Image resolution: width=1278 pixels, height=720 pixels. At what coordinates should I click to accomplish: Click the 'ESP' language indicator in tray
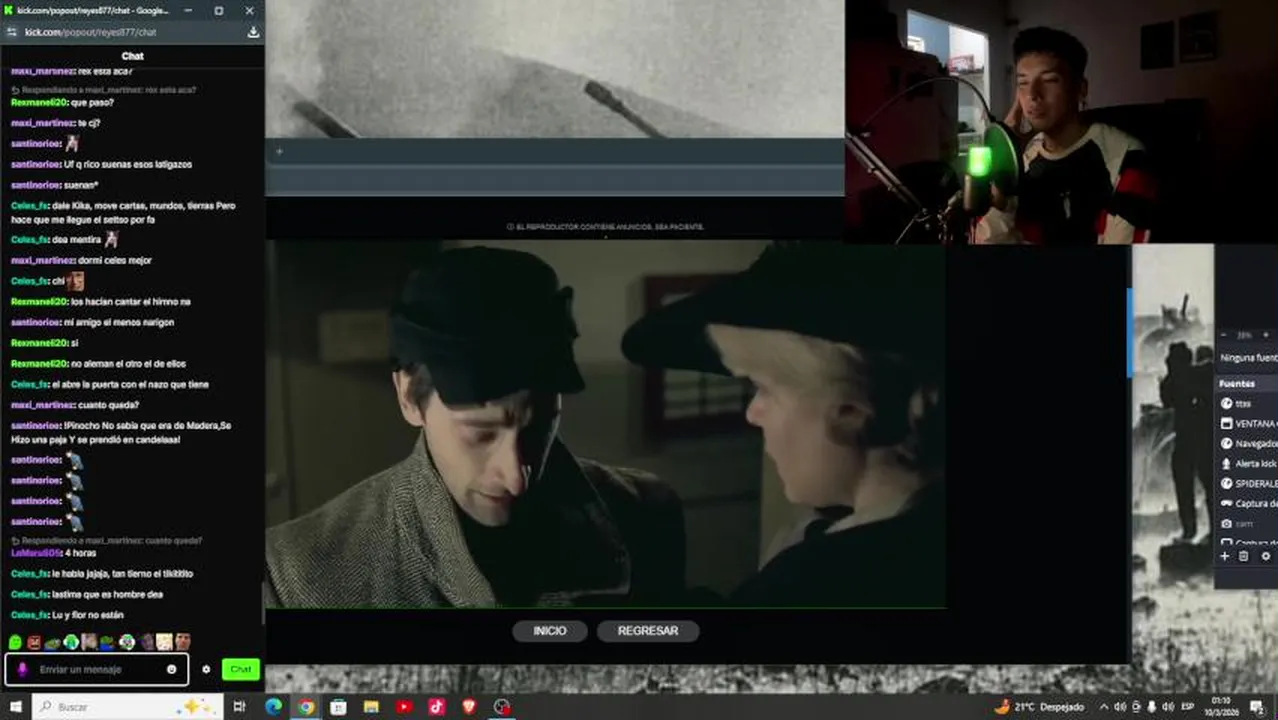pyautogui.click(x=1188, y=707)
